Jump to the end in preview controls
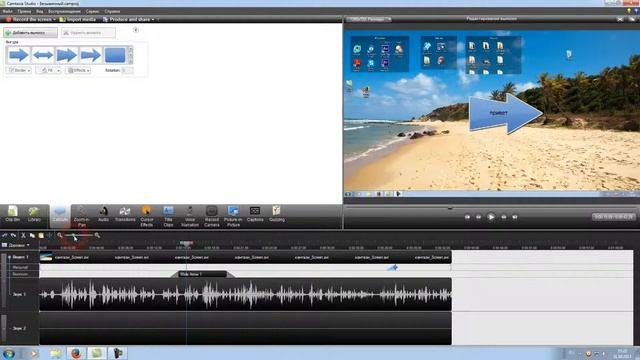This screenshot has width=640, height=360. point(515,217)
